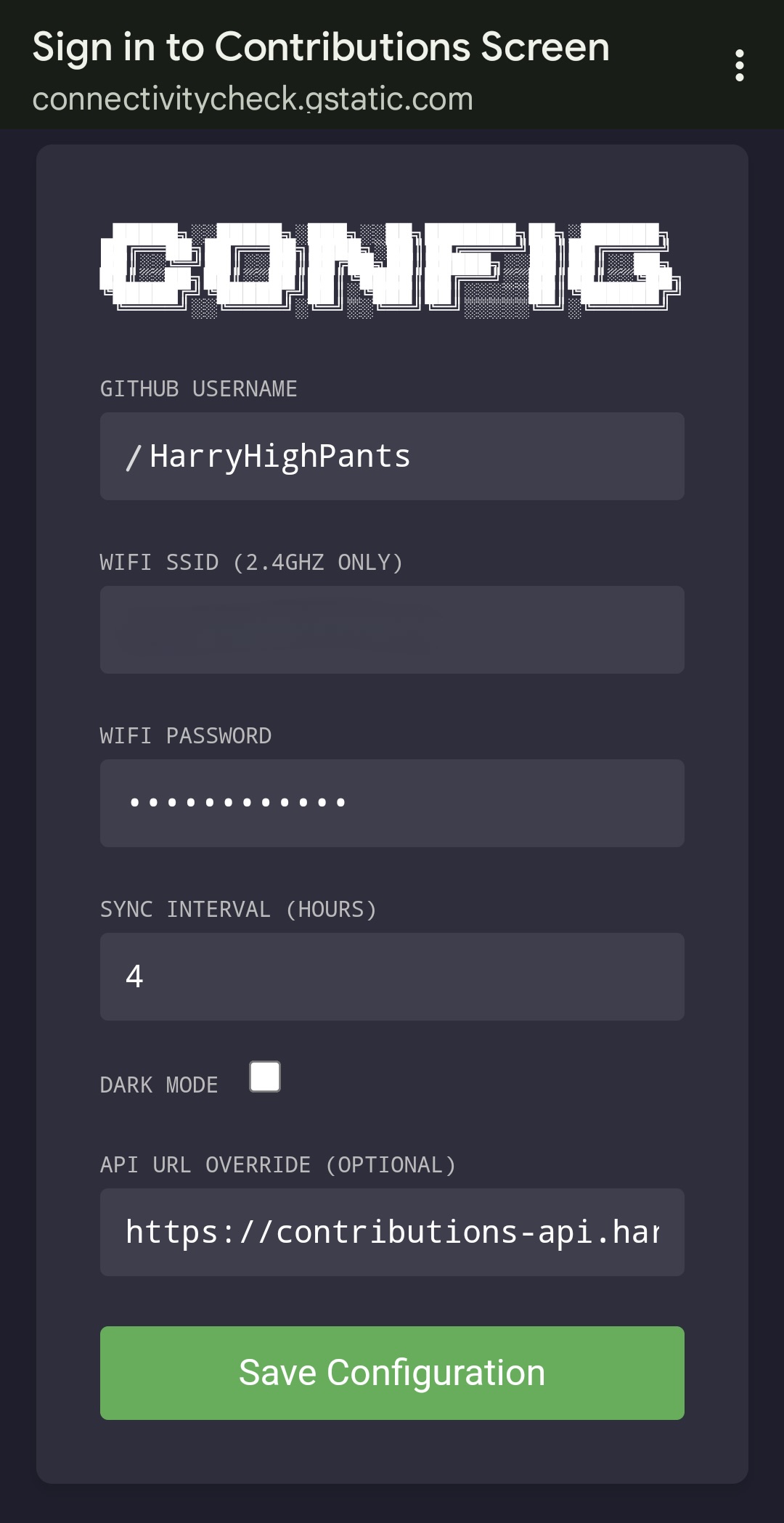This screenshot has width=784, height=1523.
Task: Select the WiFi SSID input box
Action: tap(392, 629)
